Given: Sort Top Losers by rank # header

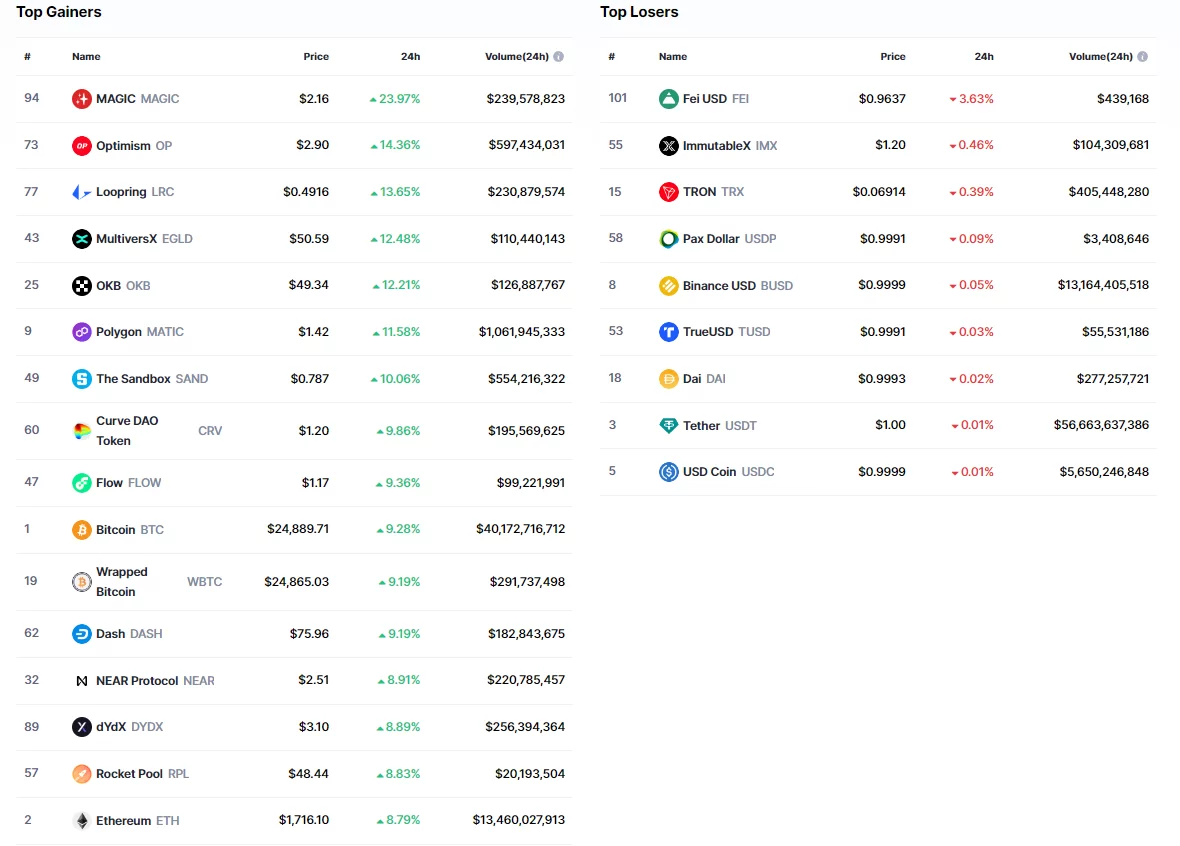Looking at the screenshot, I should (x=612, y=57).
